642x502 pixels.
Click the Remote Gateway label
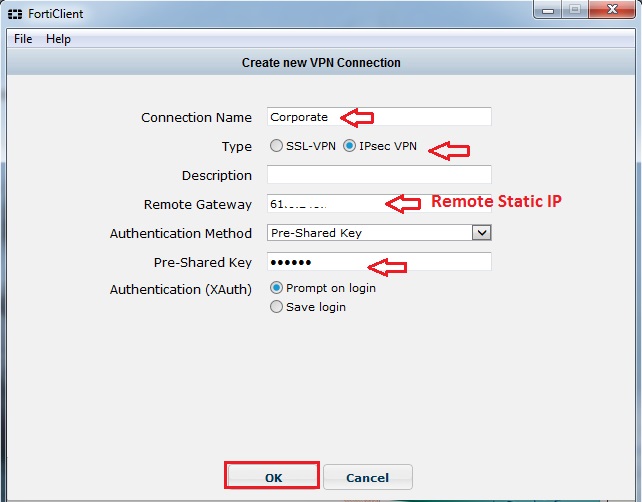coord(198,204)
